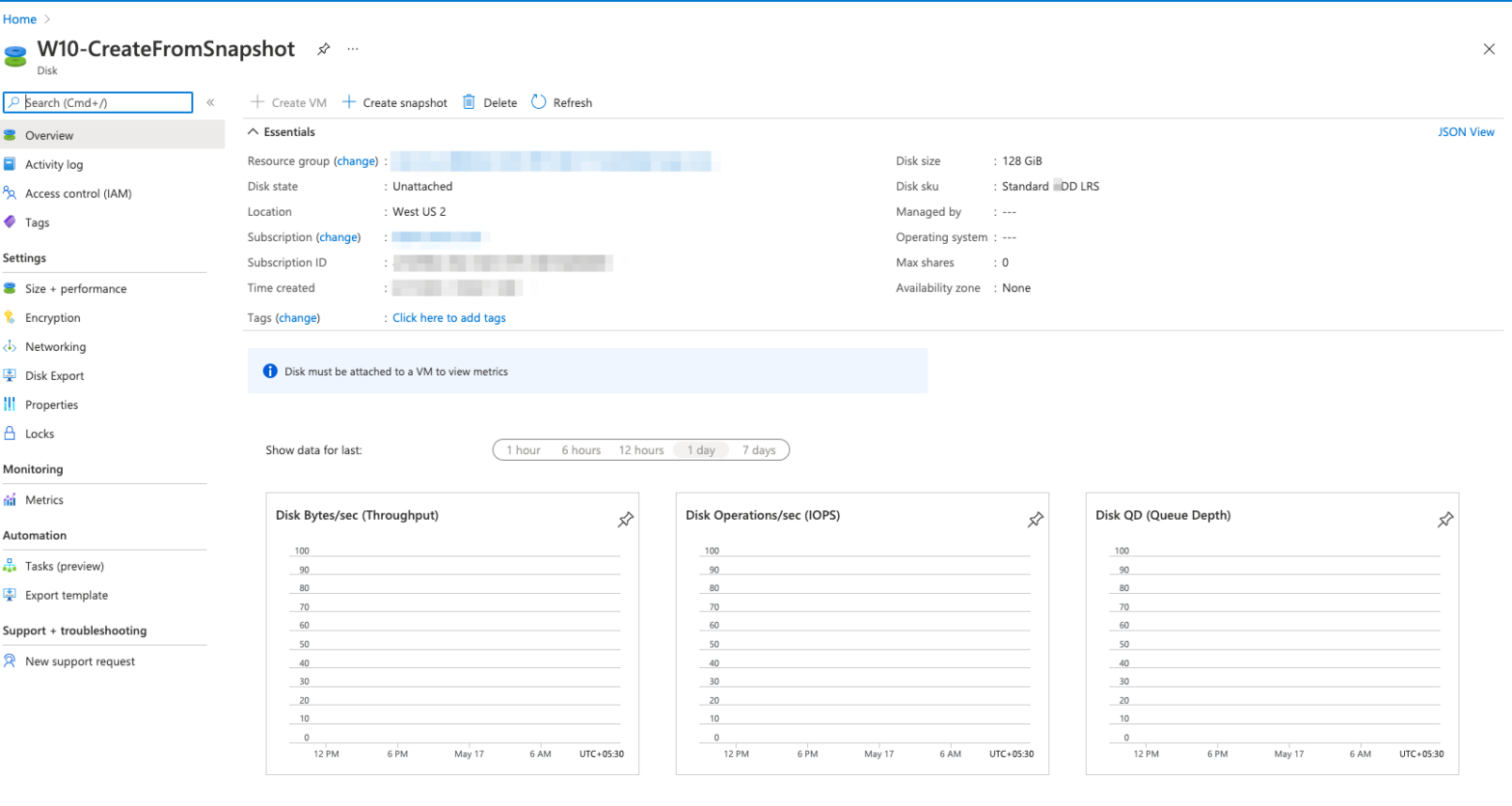This screenshot has height=806, width=1512.
Task: Click the info icon in metrics notice
Action: [x=270, y=371]
